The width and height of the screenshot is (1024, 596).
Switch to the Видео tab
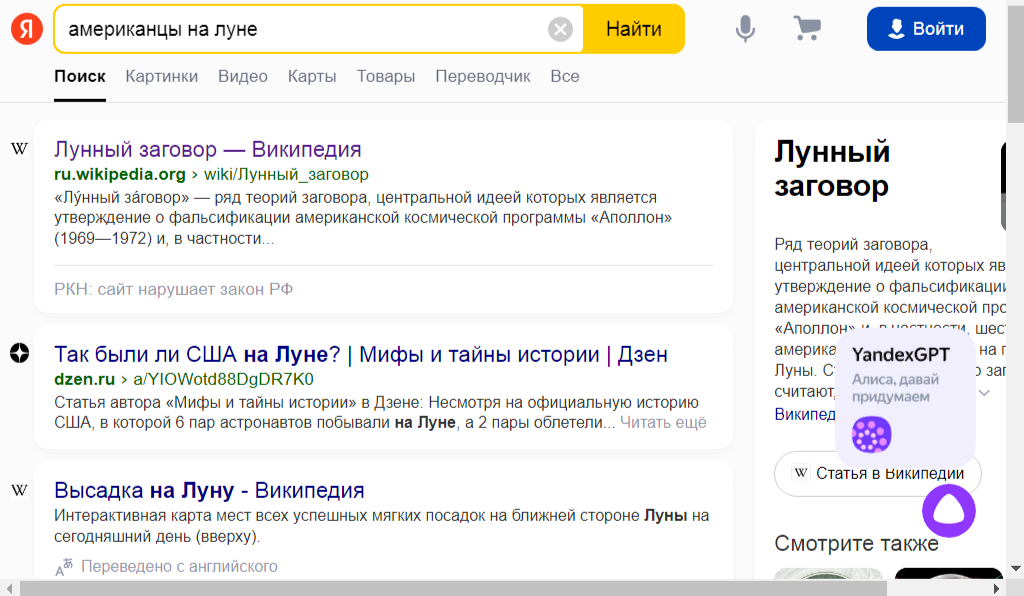coord(243,76)
